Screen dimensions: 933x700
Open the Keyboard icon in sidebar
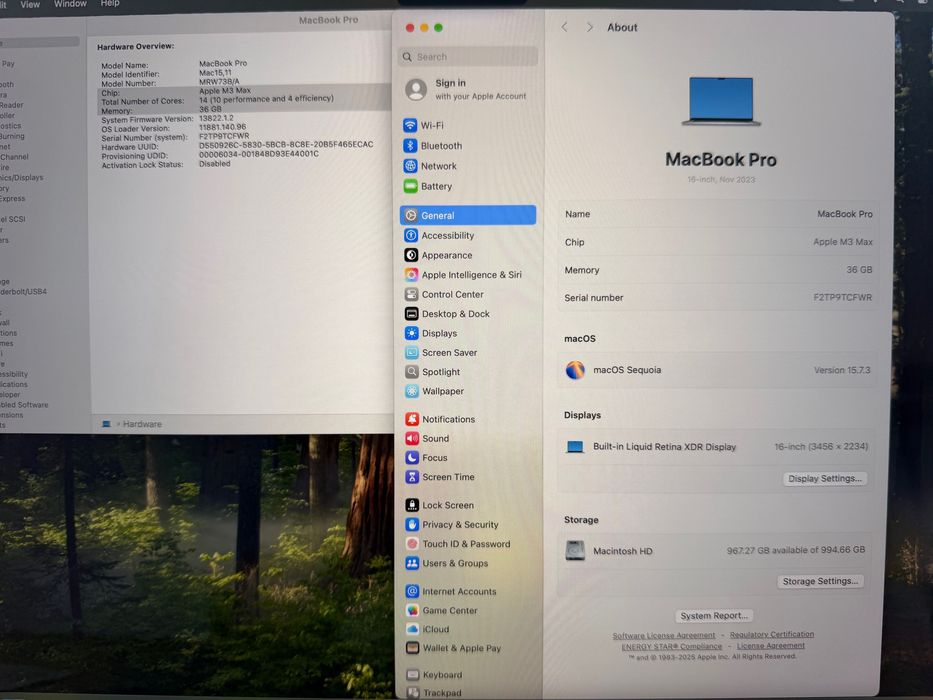[x=412, y=674]
